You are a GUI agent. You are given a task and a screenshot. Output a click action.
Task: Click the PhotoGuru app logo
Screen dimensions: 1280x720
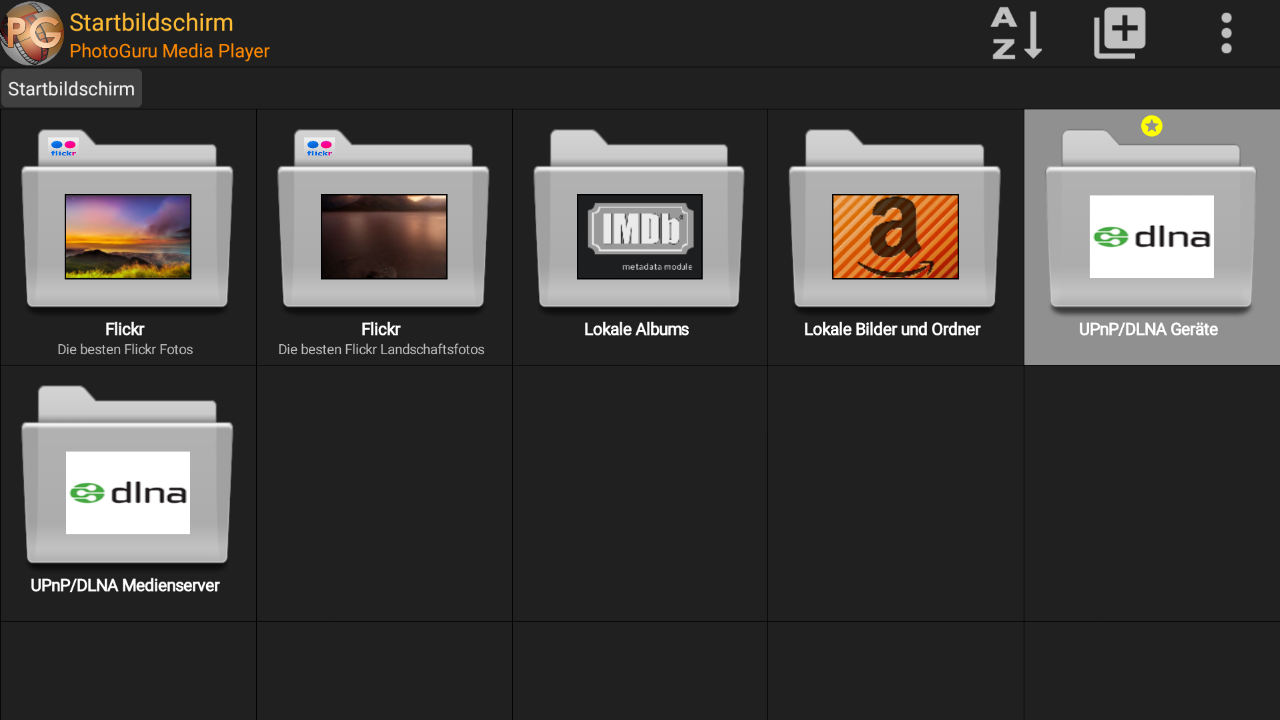[32, 33]
